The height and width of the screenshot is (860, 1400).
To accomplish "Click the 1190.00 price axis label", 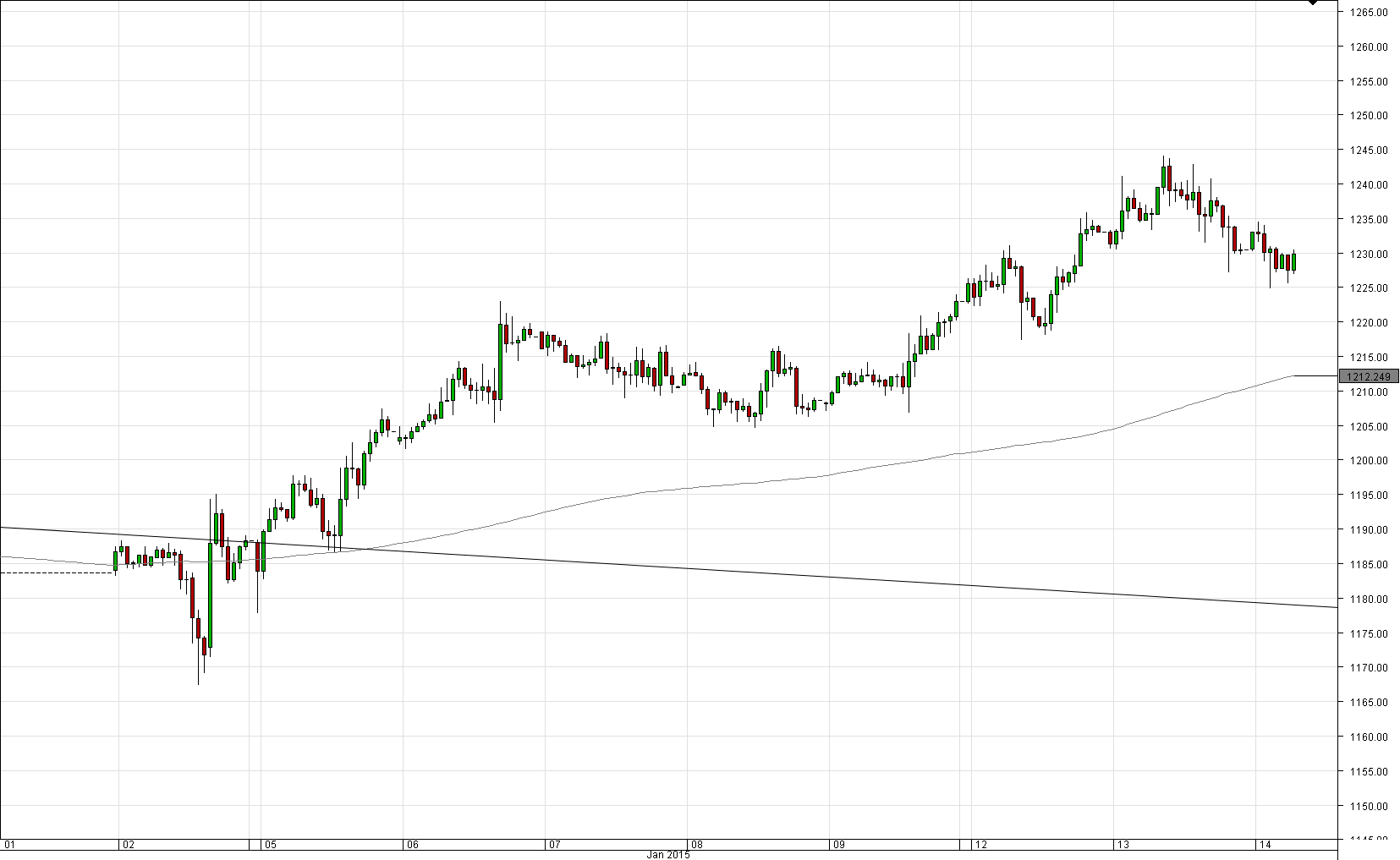I will pos(1369,530).
